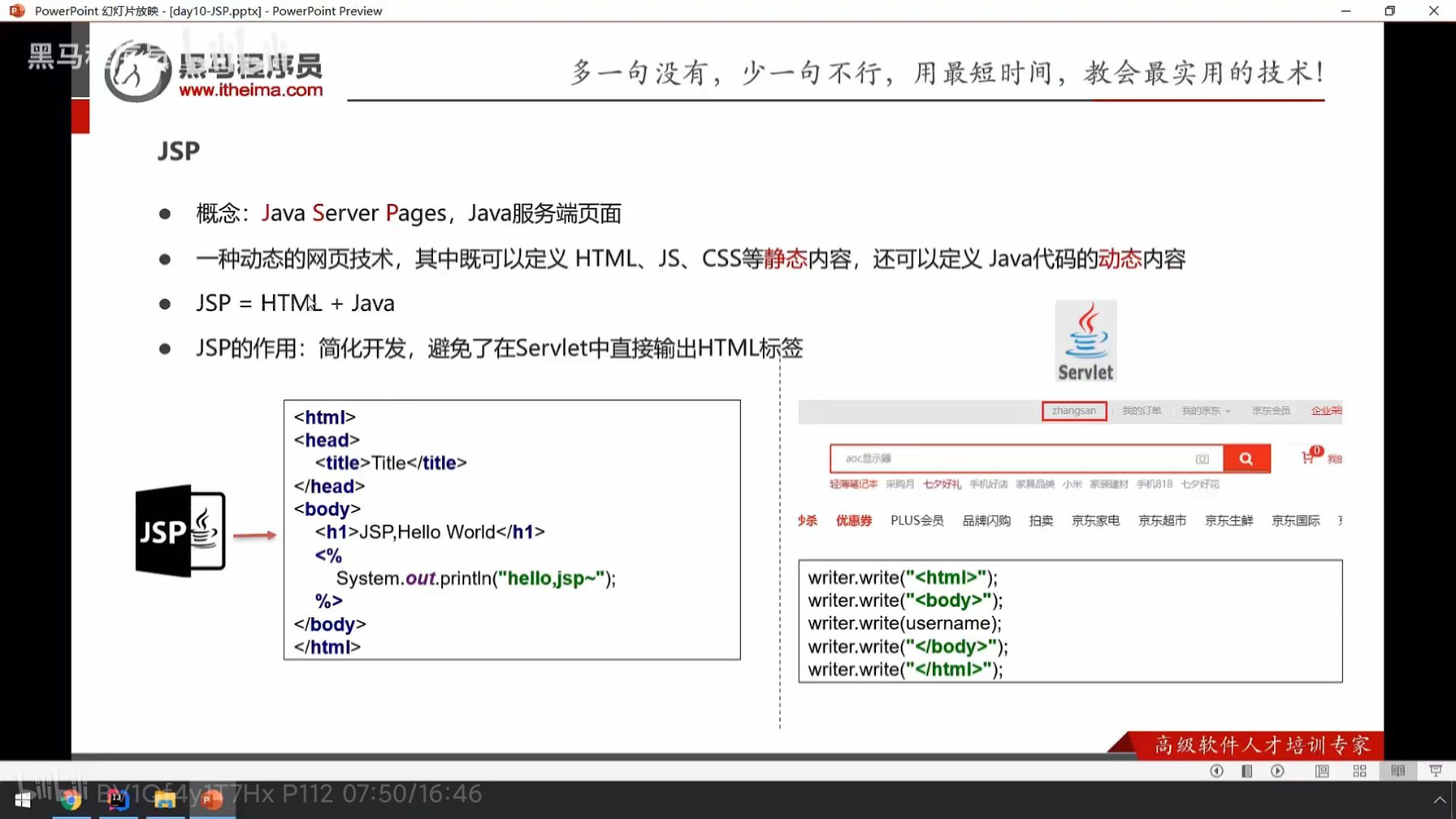Advance to the next slide with the right arrow
This screenshot has height=819, width=1456.
1278,771
